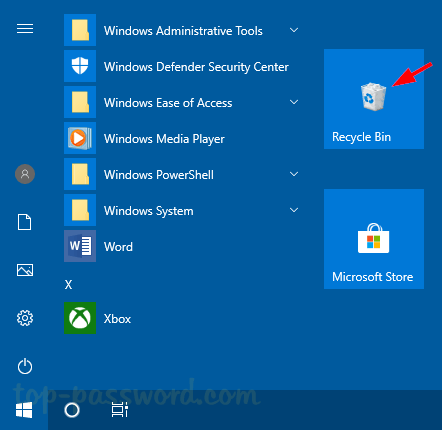The image size is (442, 430).
Task: Expand the Windows System folder chevron
Action: coord(294,210)
